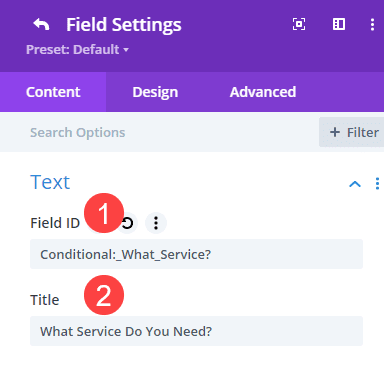Open the Preset: Default dropdown
Screen dimensions: 384x367
tap(77, 50)
